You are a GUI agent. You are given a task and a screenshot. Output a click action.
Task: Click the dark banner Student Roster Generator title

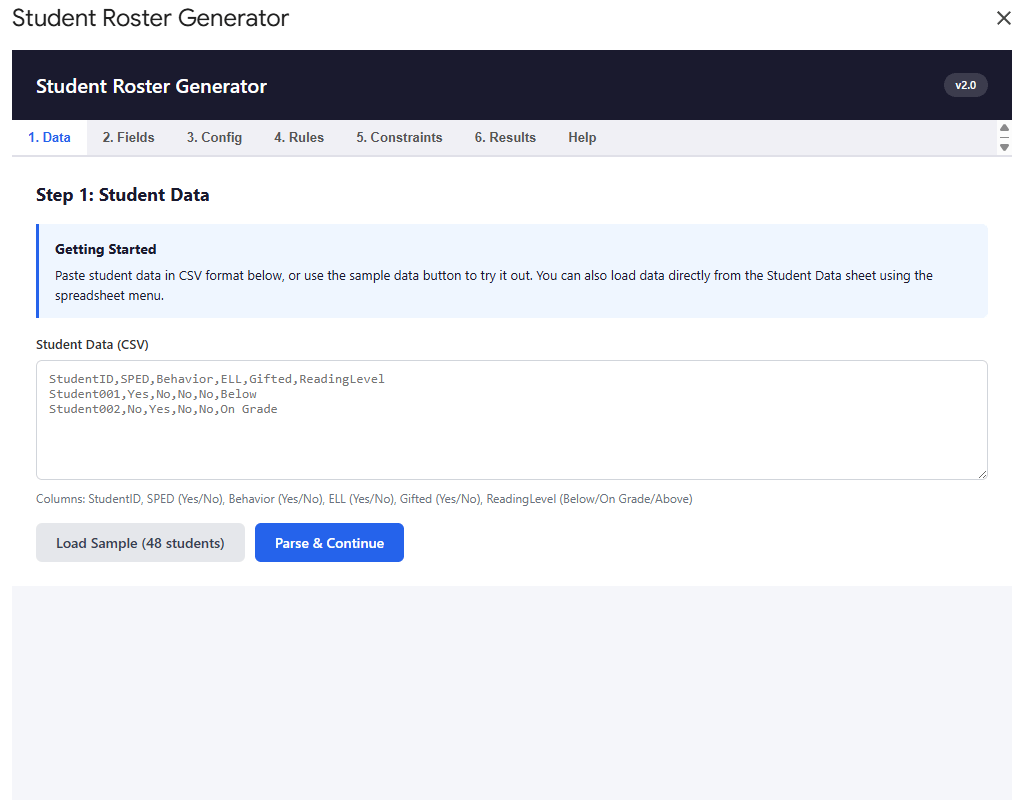pos(151,86)
